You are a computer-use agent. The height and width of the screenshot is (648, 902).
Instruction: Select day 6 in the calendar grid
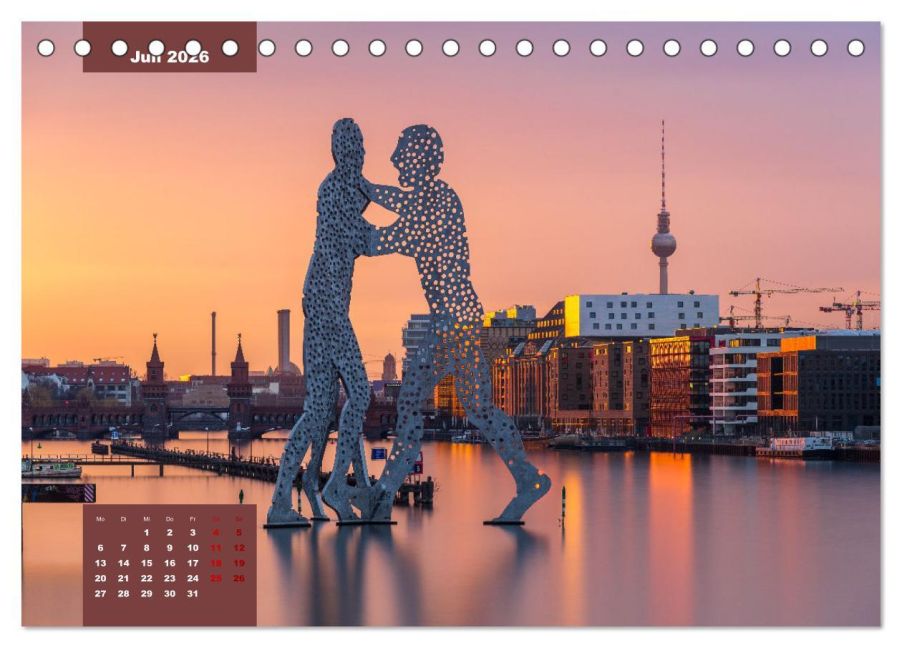(101, 548)
